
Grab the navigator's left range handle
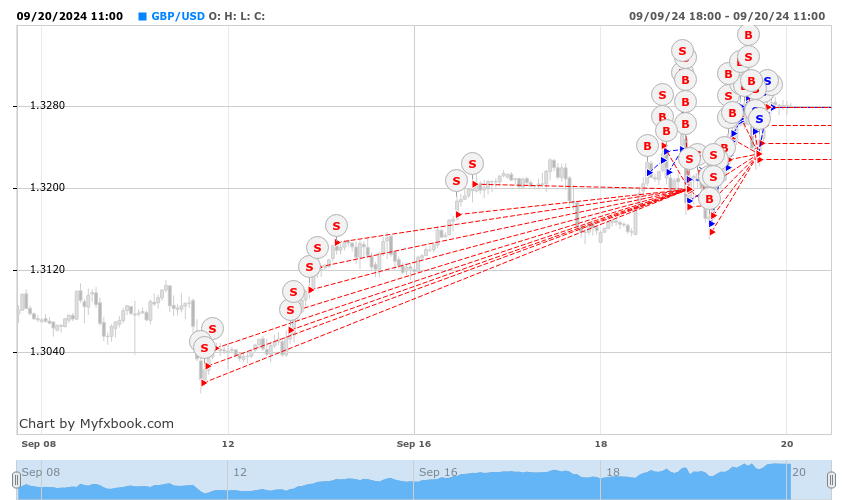click(x=16, y=480)
